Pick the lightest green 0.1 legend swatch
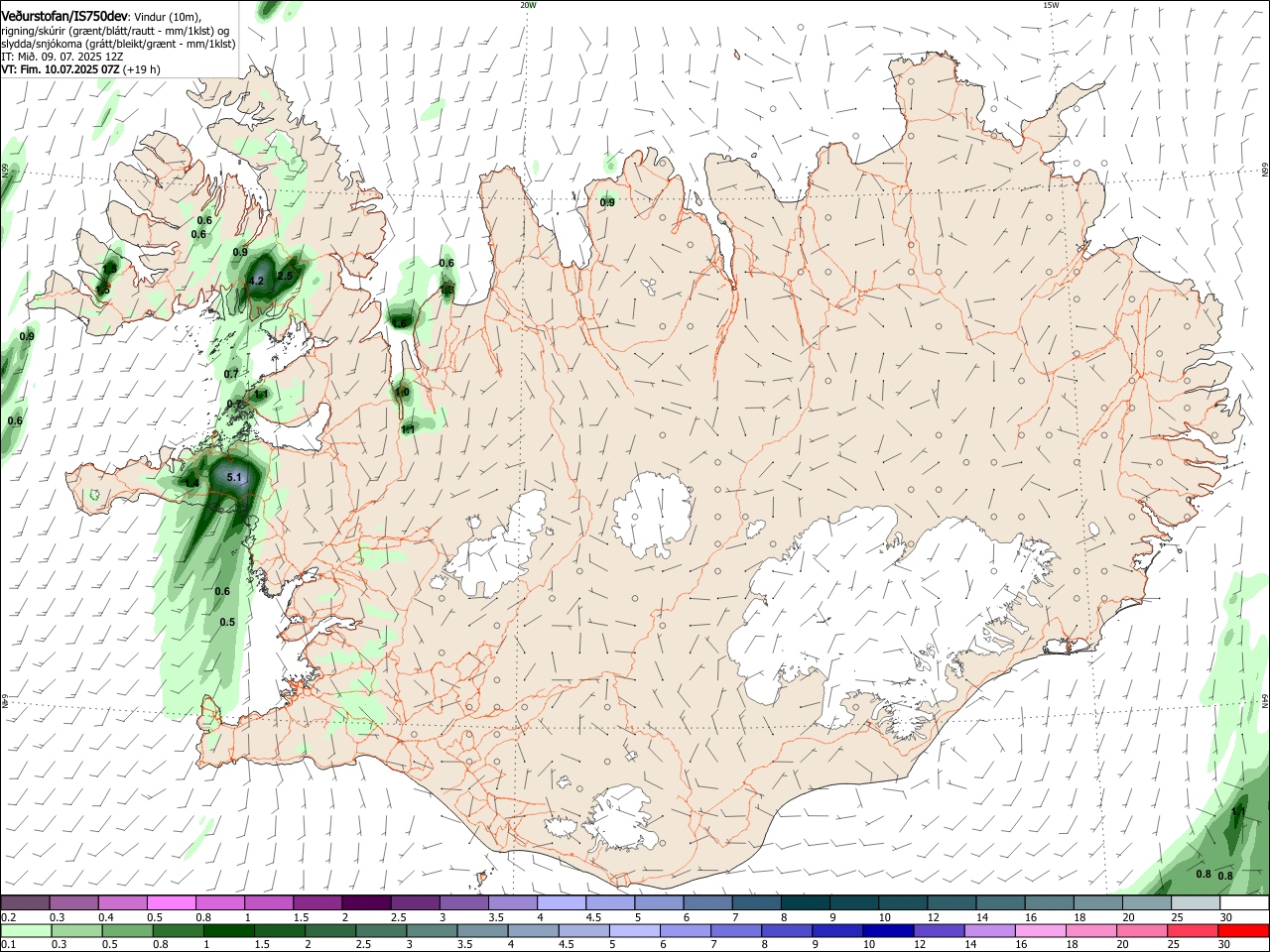Viewport: 1270px width, 952px height. 25,930
